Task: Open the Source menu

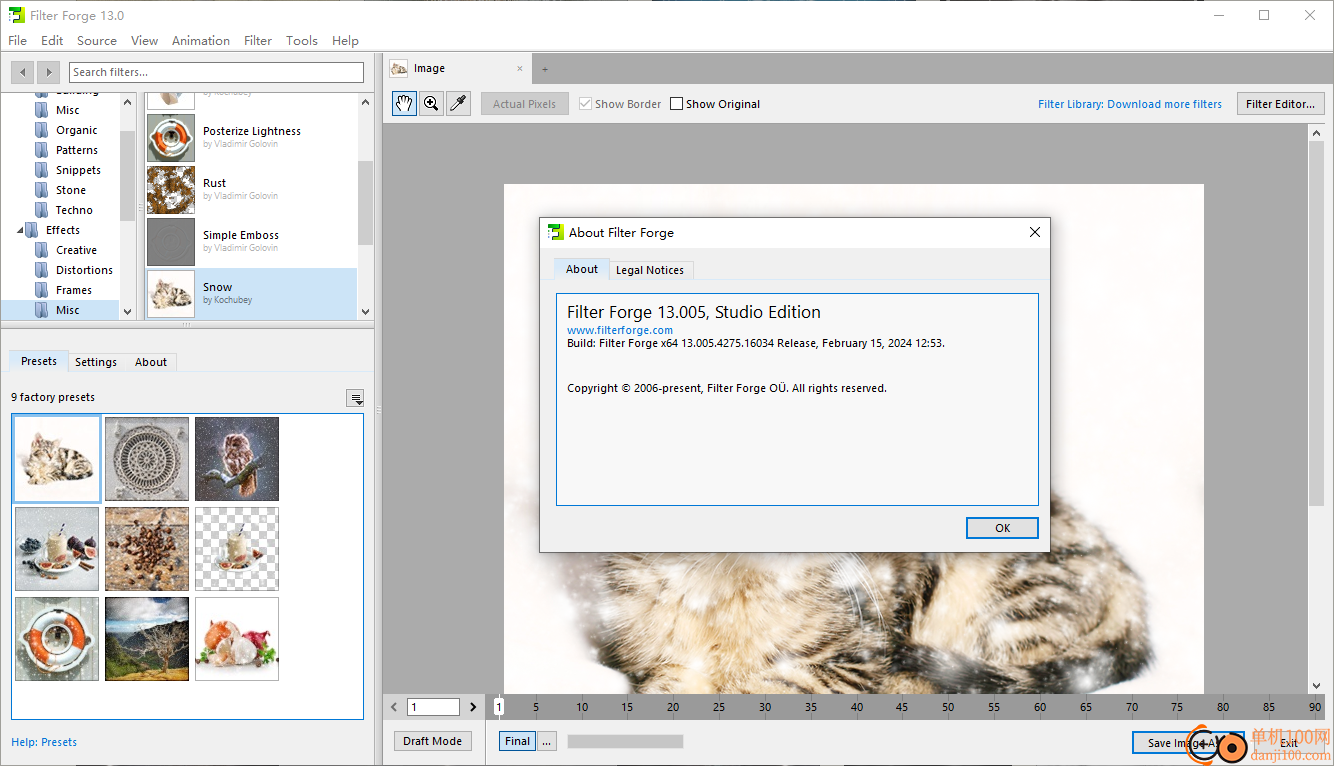Action: [97, 41]
